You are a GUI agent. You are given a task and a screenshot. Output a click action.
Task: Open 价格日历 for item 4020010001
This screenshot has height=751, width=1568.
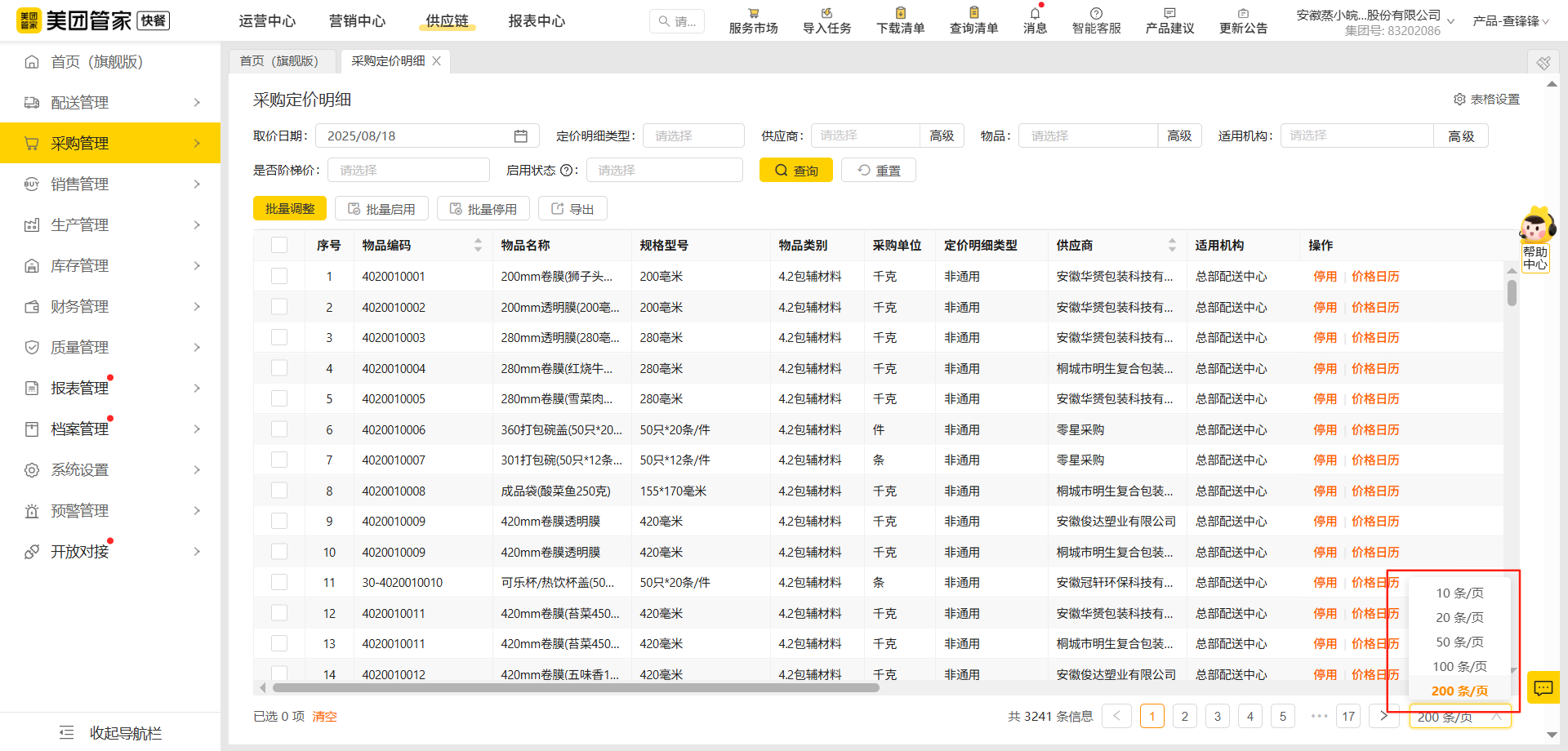point(1375,276)
